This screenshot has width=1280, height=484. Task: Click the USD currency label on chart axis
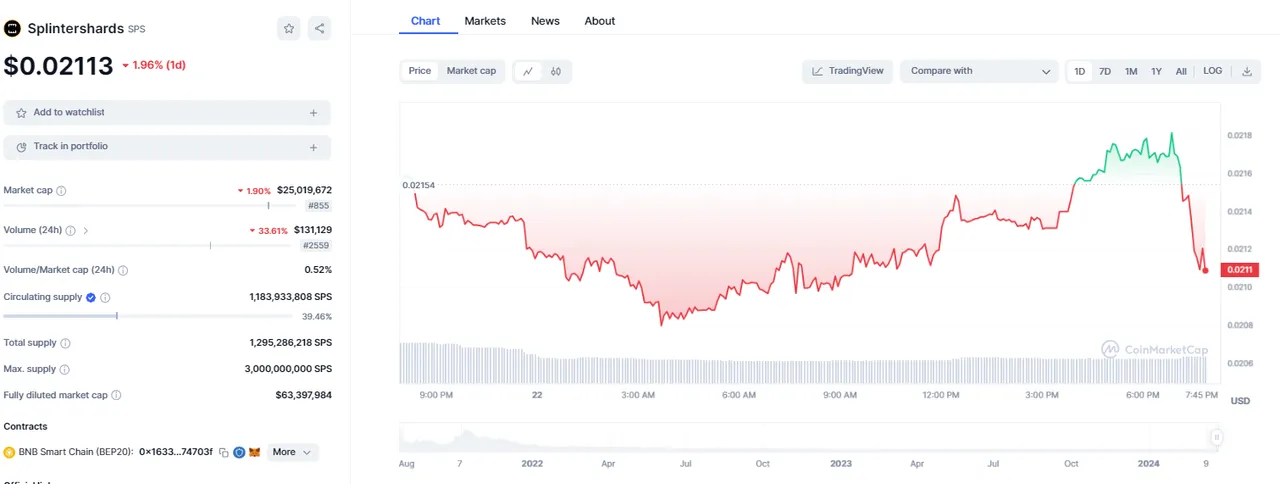1240,401
